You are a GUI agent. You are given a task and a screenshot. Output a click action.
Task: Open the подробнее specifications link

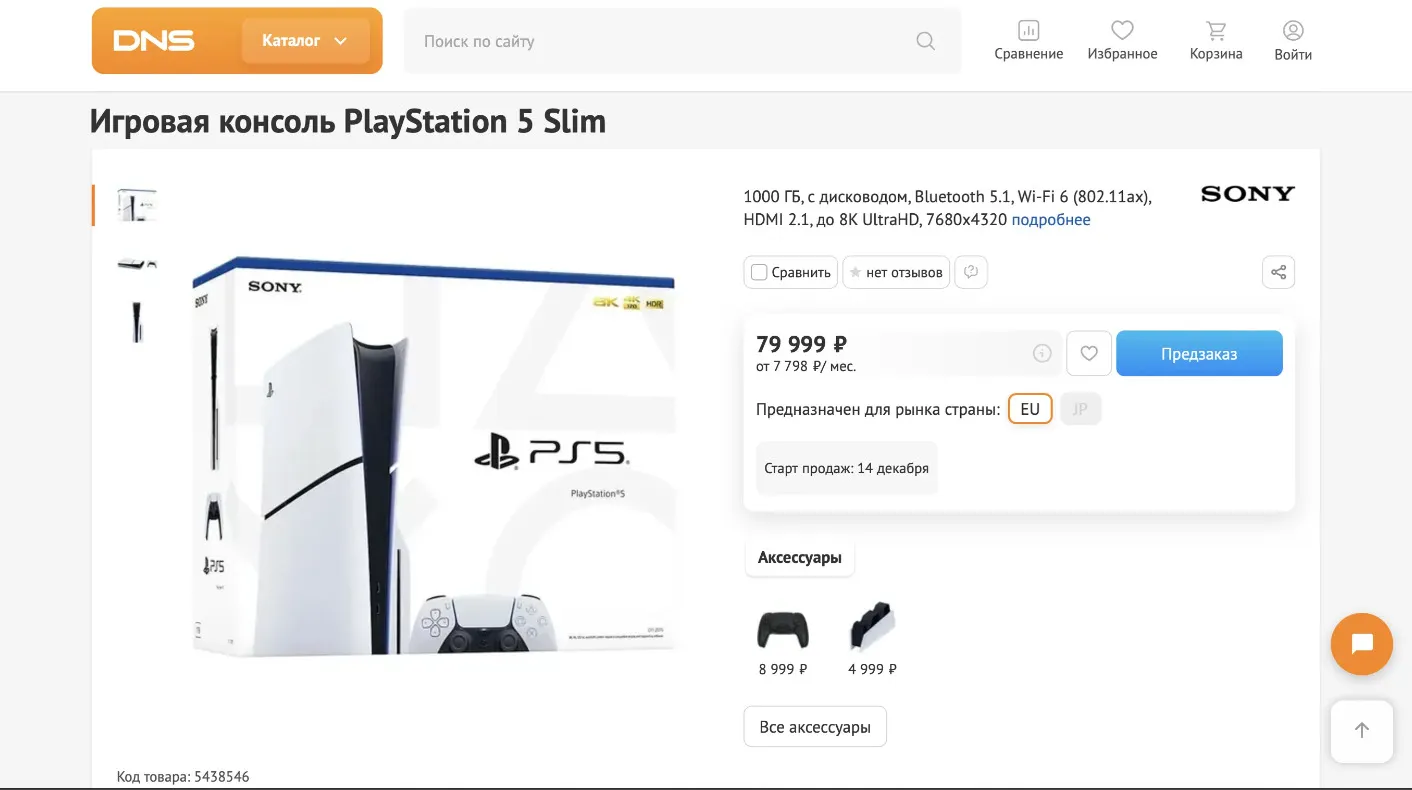(x=1051, y=220)
